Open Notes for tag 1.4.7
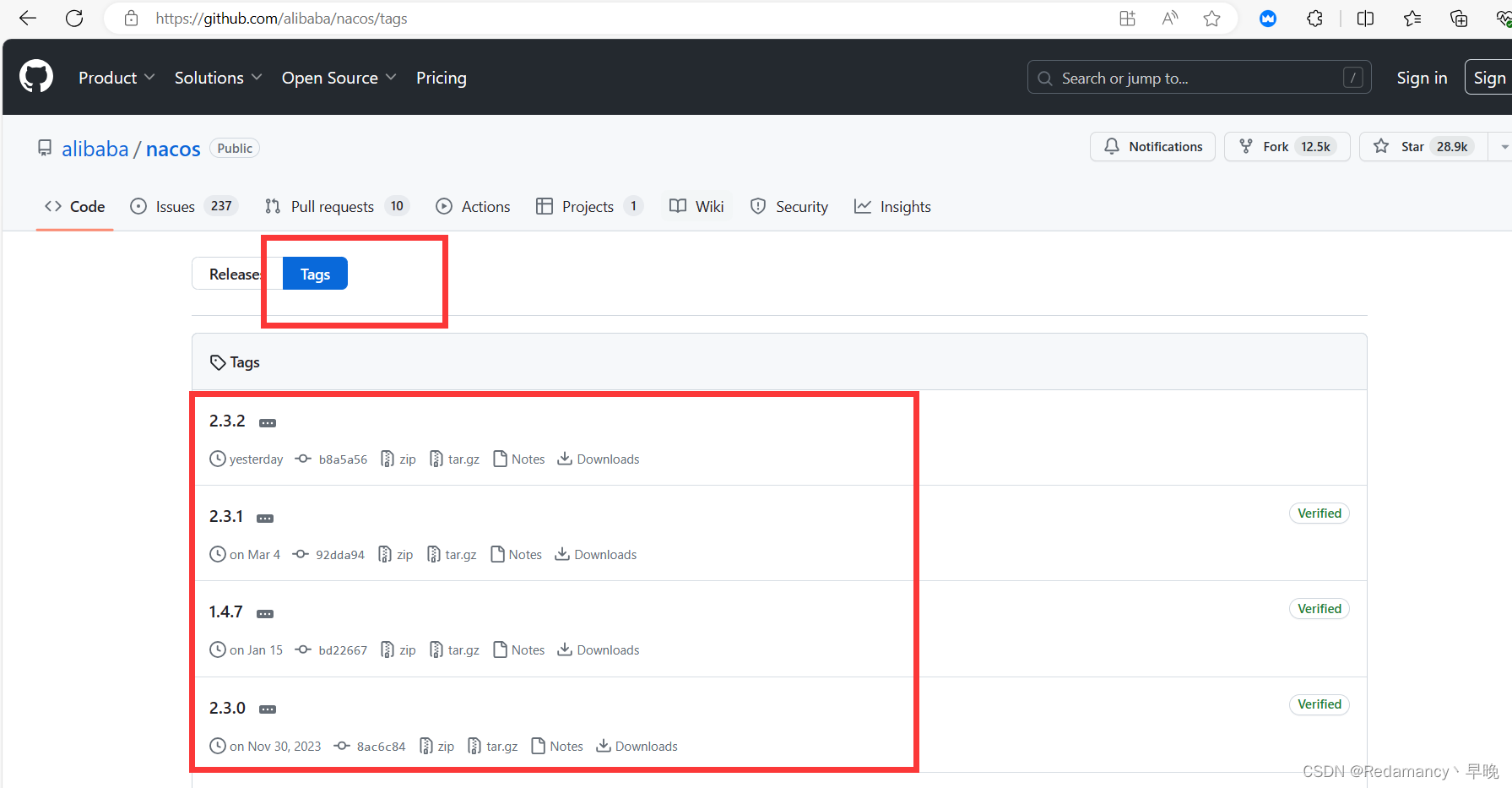Screen dimensions: 1512x788 tap(519, 650)
